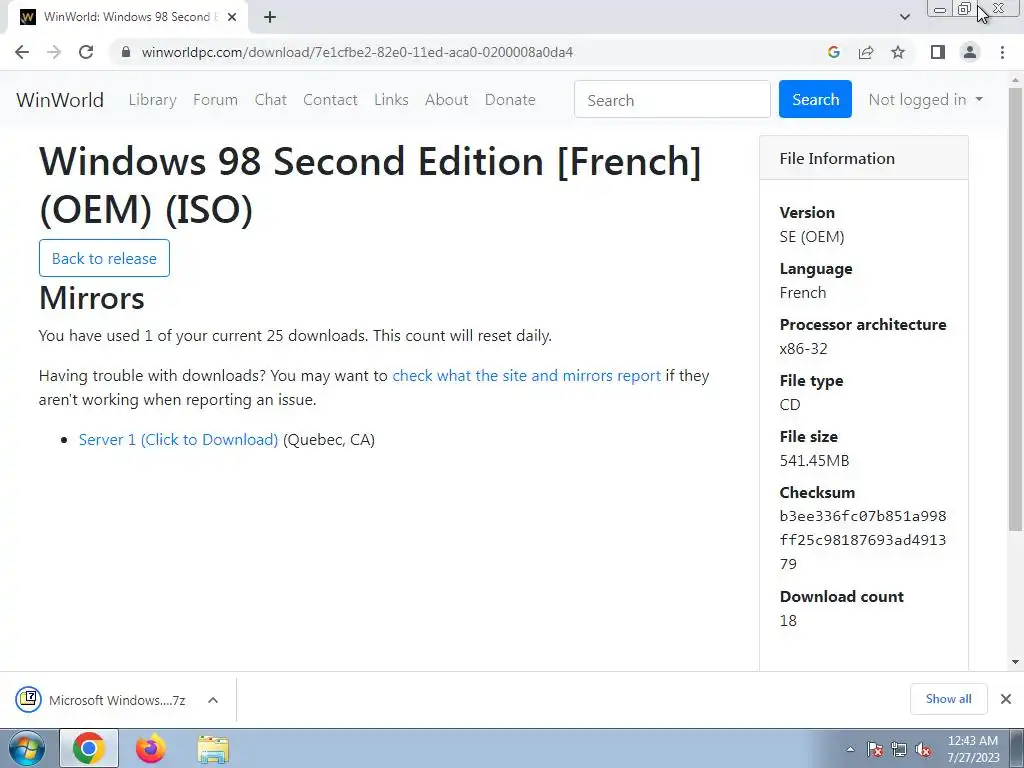The image size is (1024, 768).
Task: Download from Server 1 link
Action: point(178,440)
